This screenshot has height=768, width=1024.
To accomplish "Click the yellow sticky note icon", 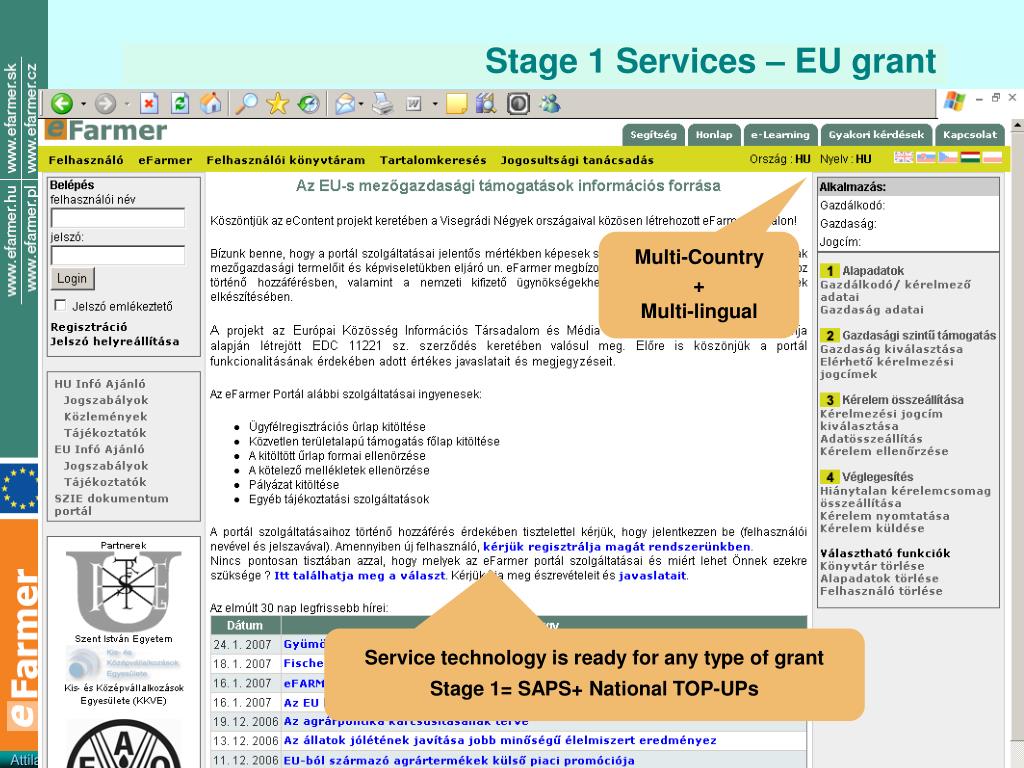I will pos(456,103).
